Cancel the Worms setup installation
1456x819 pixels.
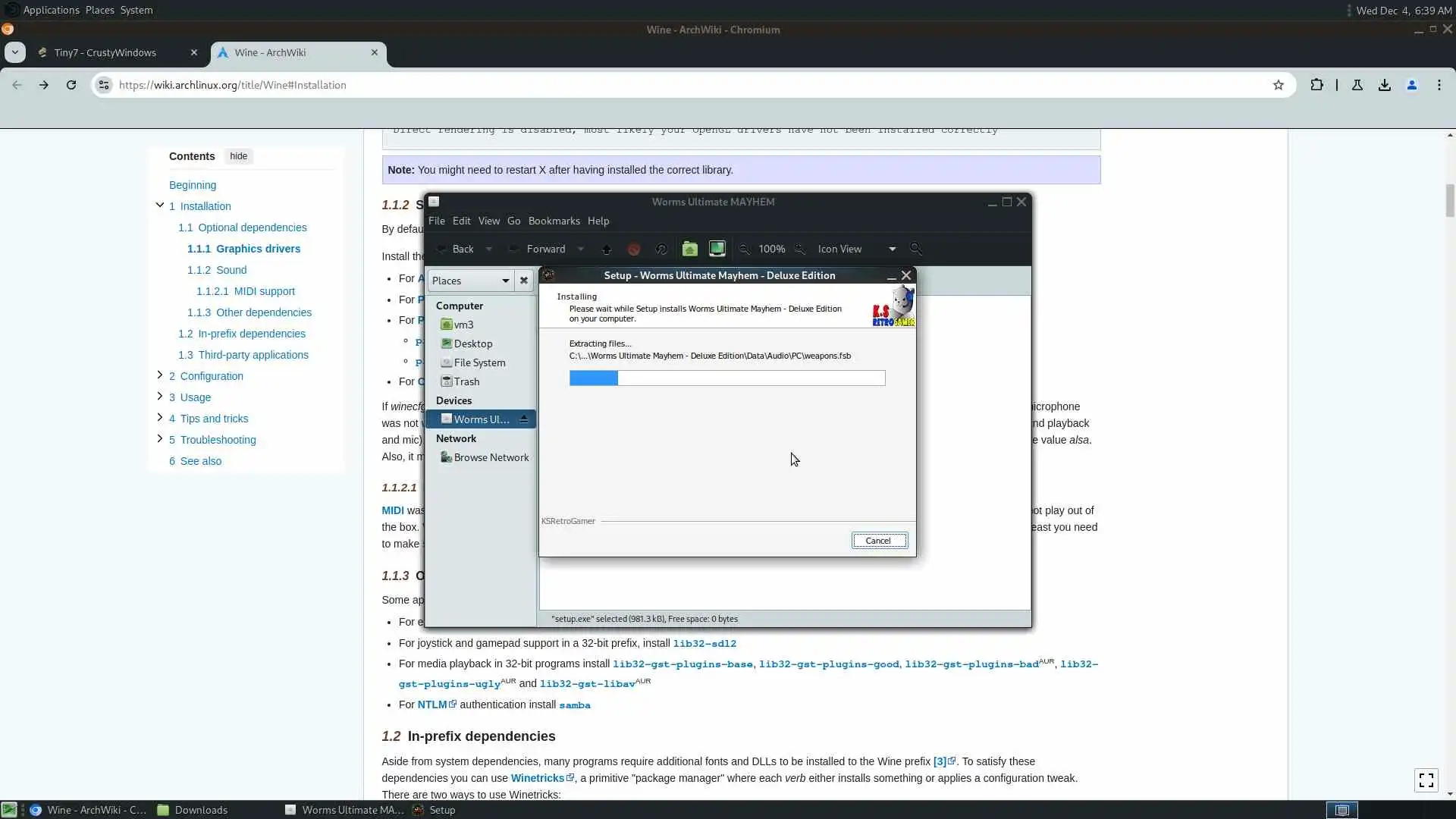878,541
